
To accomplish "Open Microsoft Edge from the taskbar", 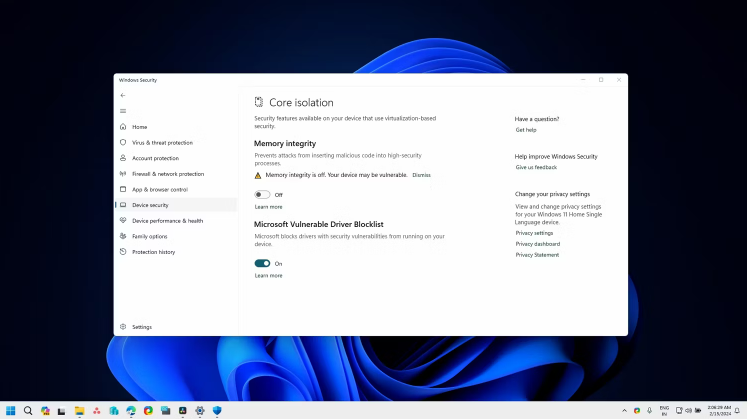I will coord(131,410).
